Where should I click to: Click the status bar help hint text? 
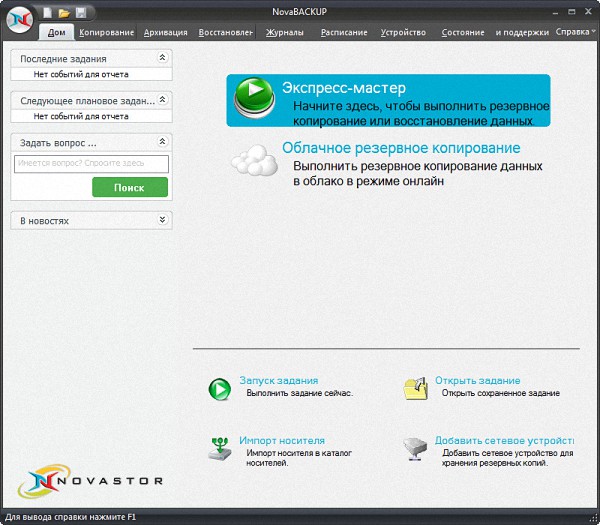click(x=70, y=517)
